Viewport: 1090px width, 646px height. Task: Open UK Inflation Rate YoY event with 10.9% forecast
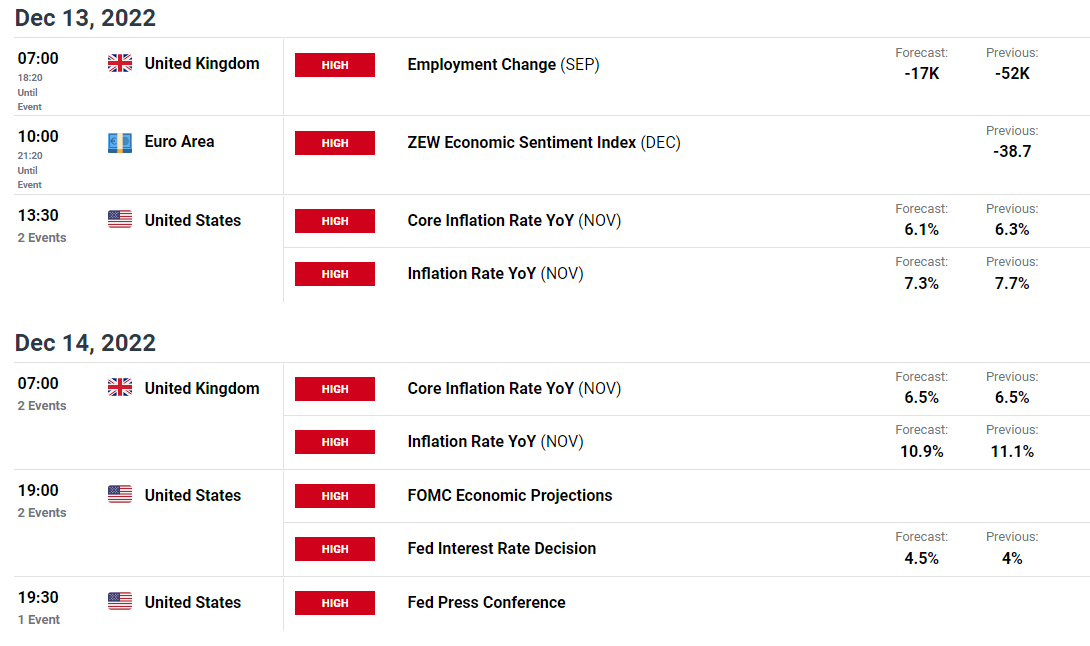[495, 442]
